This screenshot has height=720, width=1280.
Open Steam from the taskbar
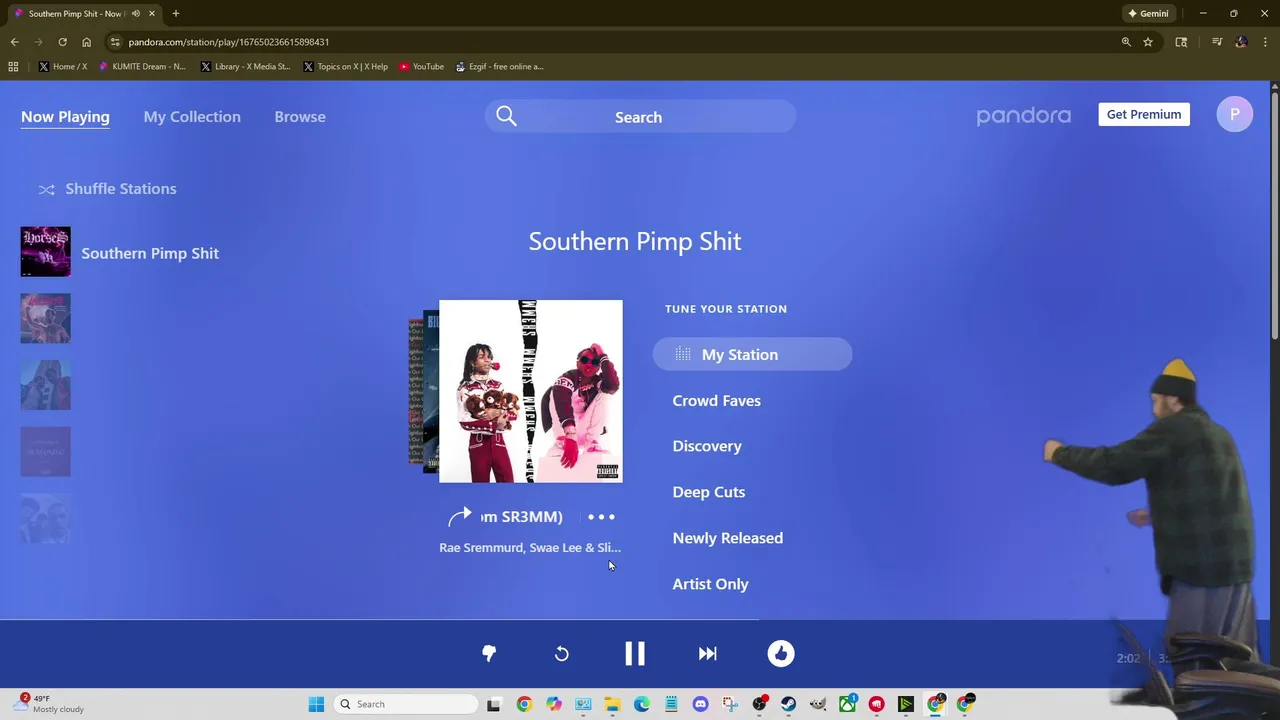tap(788, 704)
